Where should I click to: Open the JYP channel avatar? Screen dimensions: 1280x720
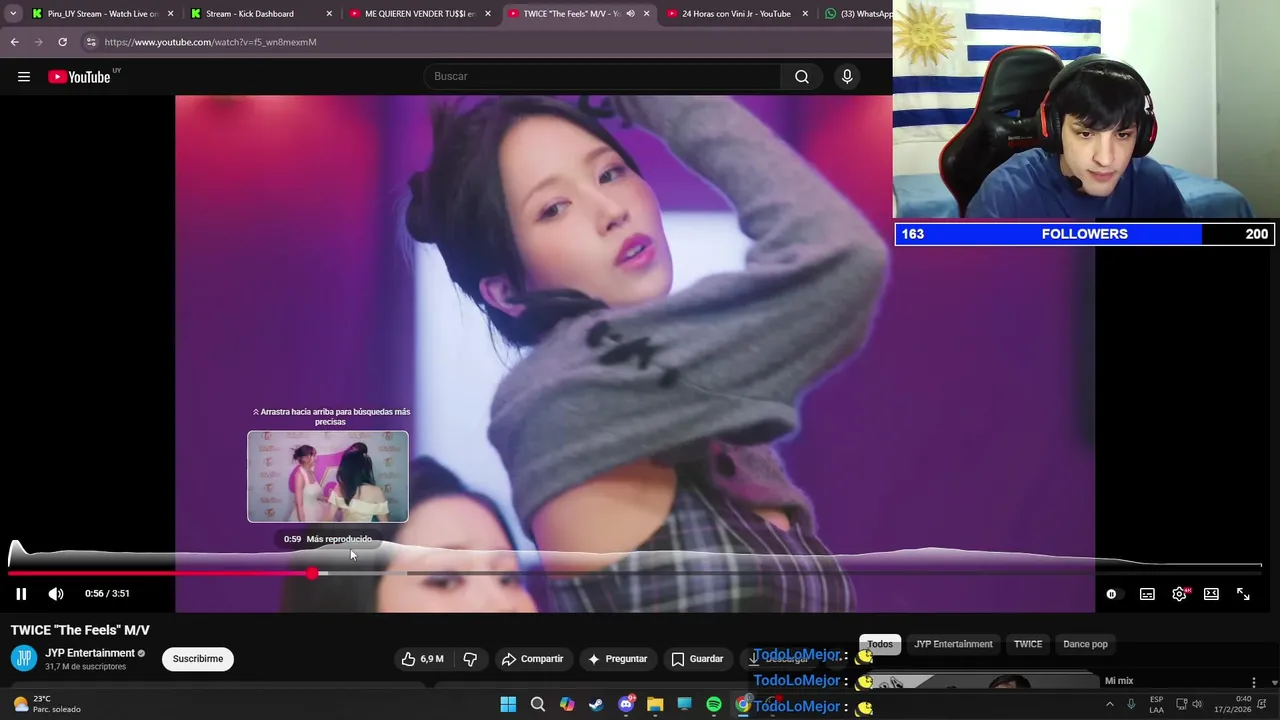tap(24, 658)
